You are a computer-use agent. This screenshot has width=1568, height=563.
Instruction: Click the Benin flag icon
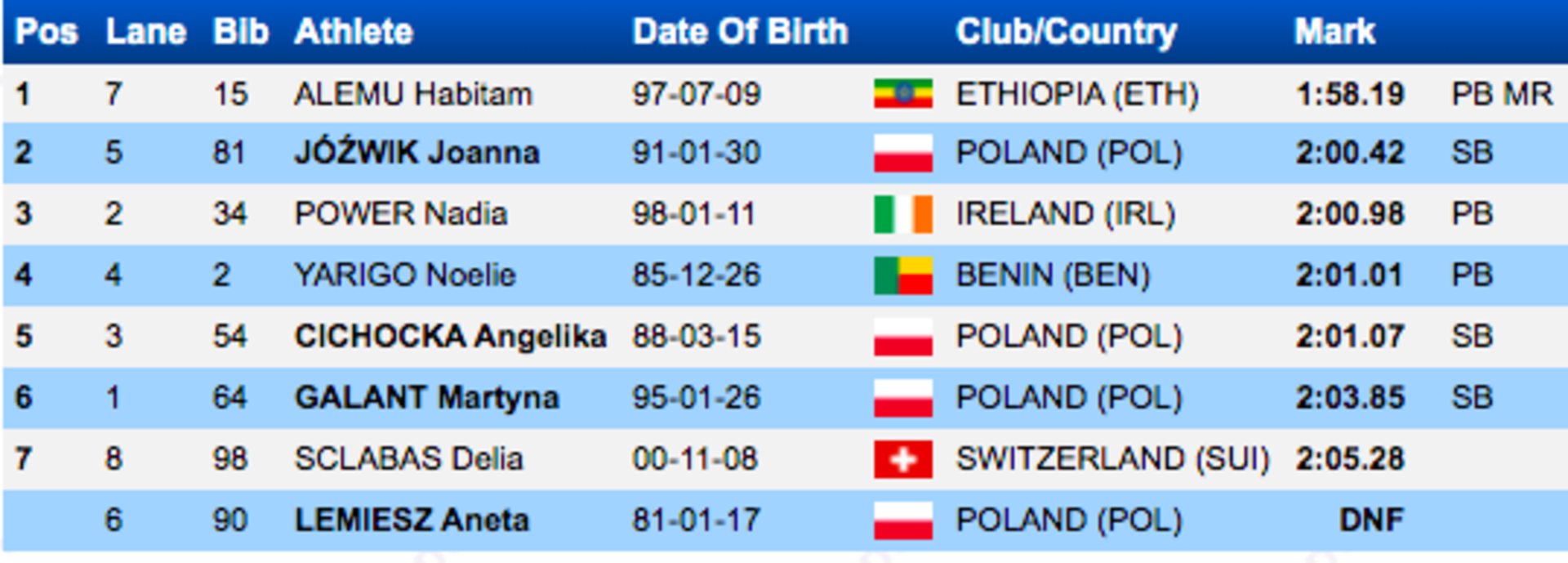[902, 275]
